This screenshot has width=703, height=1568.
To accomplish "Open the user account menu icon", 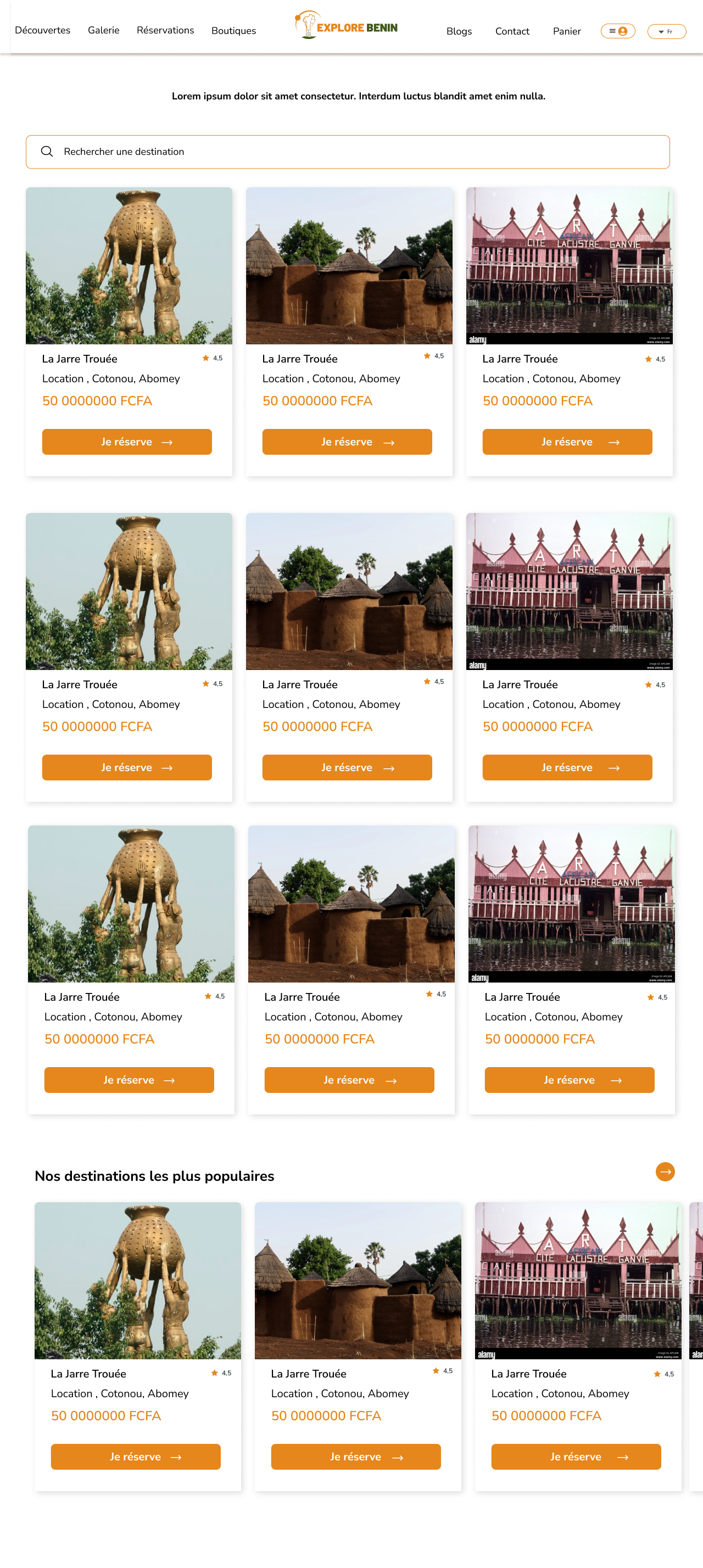I will tap(618, 31).
